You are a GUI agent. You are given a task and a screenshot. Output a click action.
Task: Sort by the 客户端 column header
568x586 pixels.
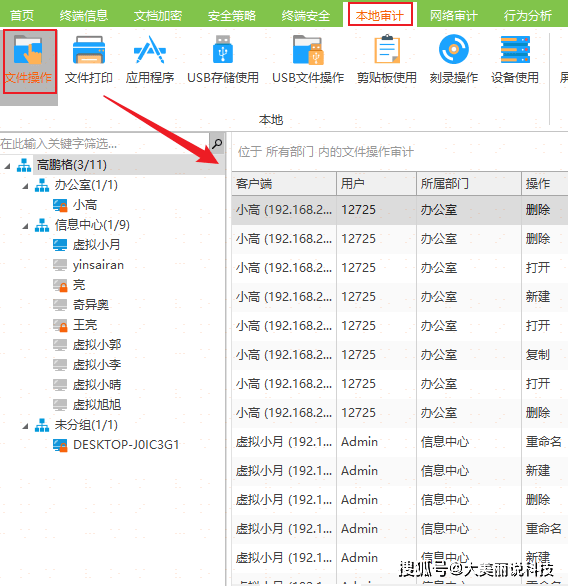coord(284,183)
